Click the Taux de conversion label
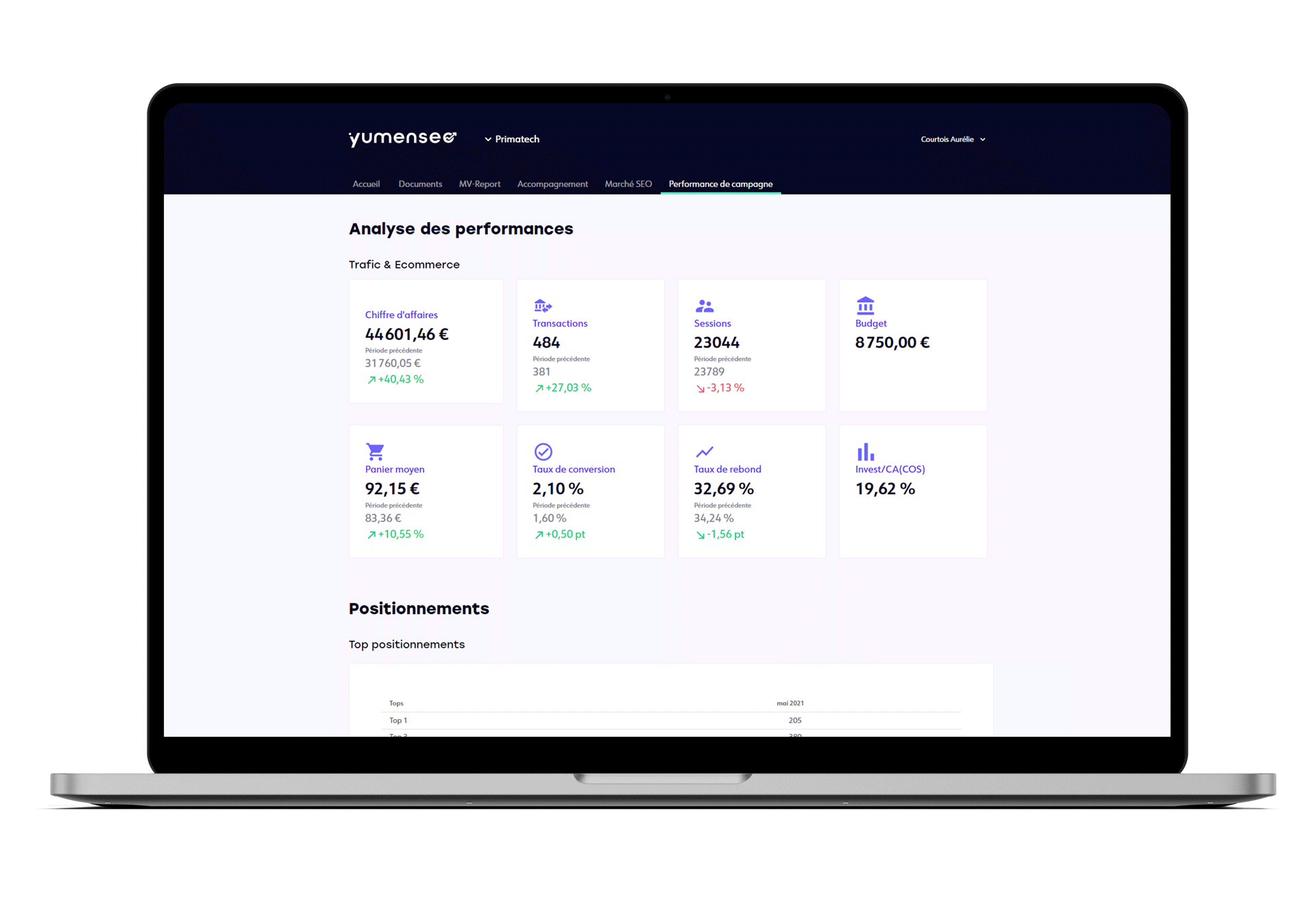 [x=574, y=470]
